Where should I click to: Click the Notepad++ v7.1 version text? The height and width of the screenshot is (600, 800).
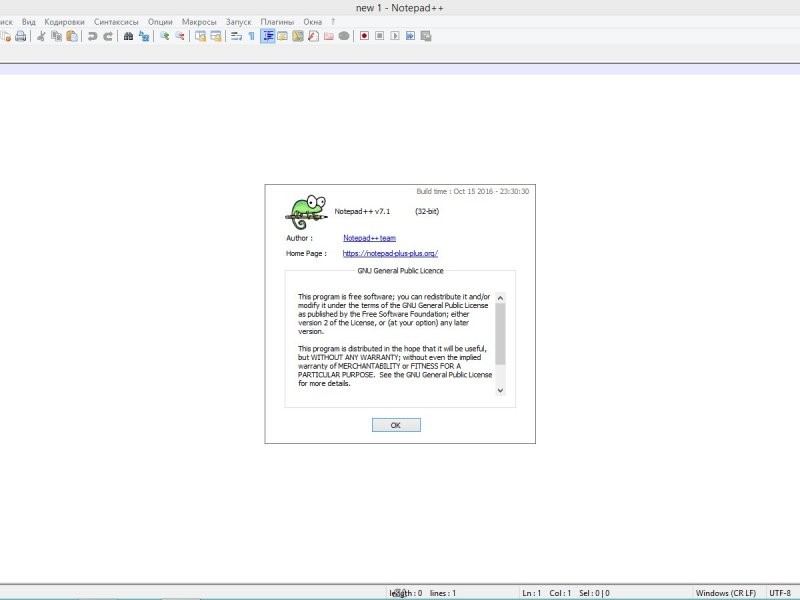[362, 211]
